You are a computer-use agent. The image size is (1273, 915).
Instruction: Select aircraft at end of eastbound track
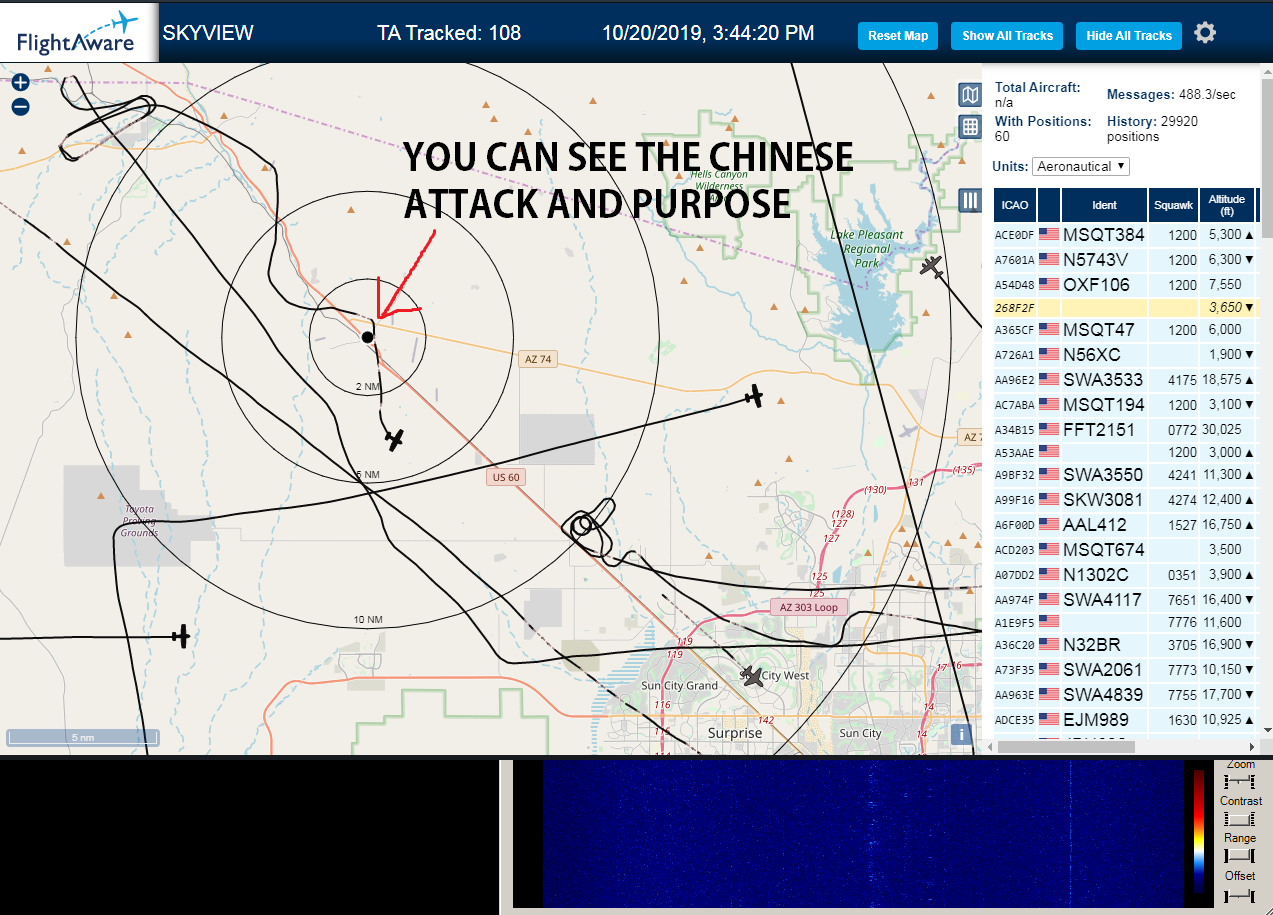tap(754, 397)
